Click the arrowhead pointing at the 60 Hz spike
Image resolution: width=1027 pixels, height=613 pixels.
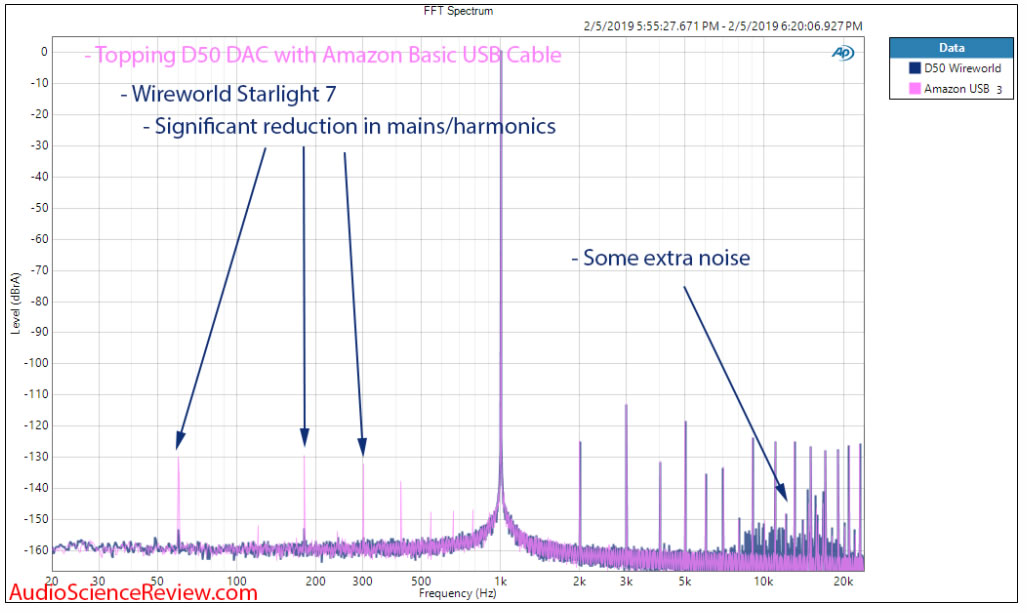[x=180, y=440]
